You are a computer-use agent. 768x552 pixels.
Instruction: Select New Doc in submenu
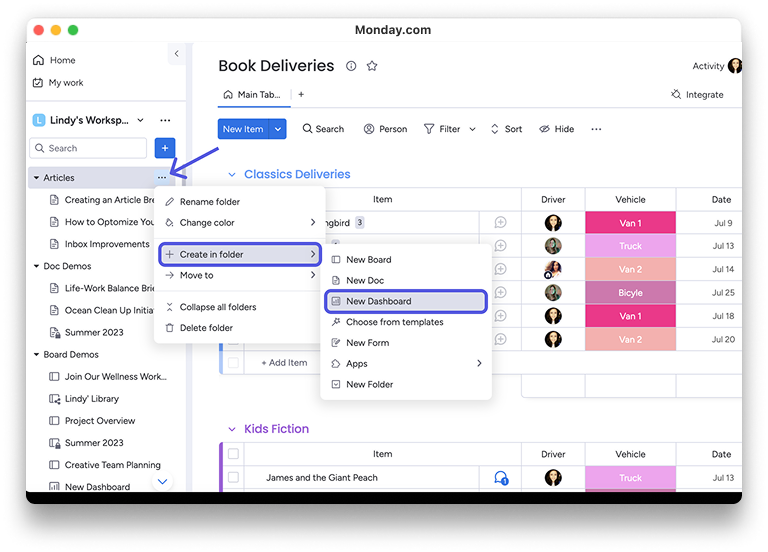click(406, 280)
